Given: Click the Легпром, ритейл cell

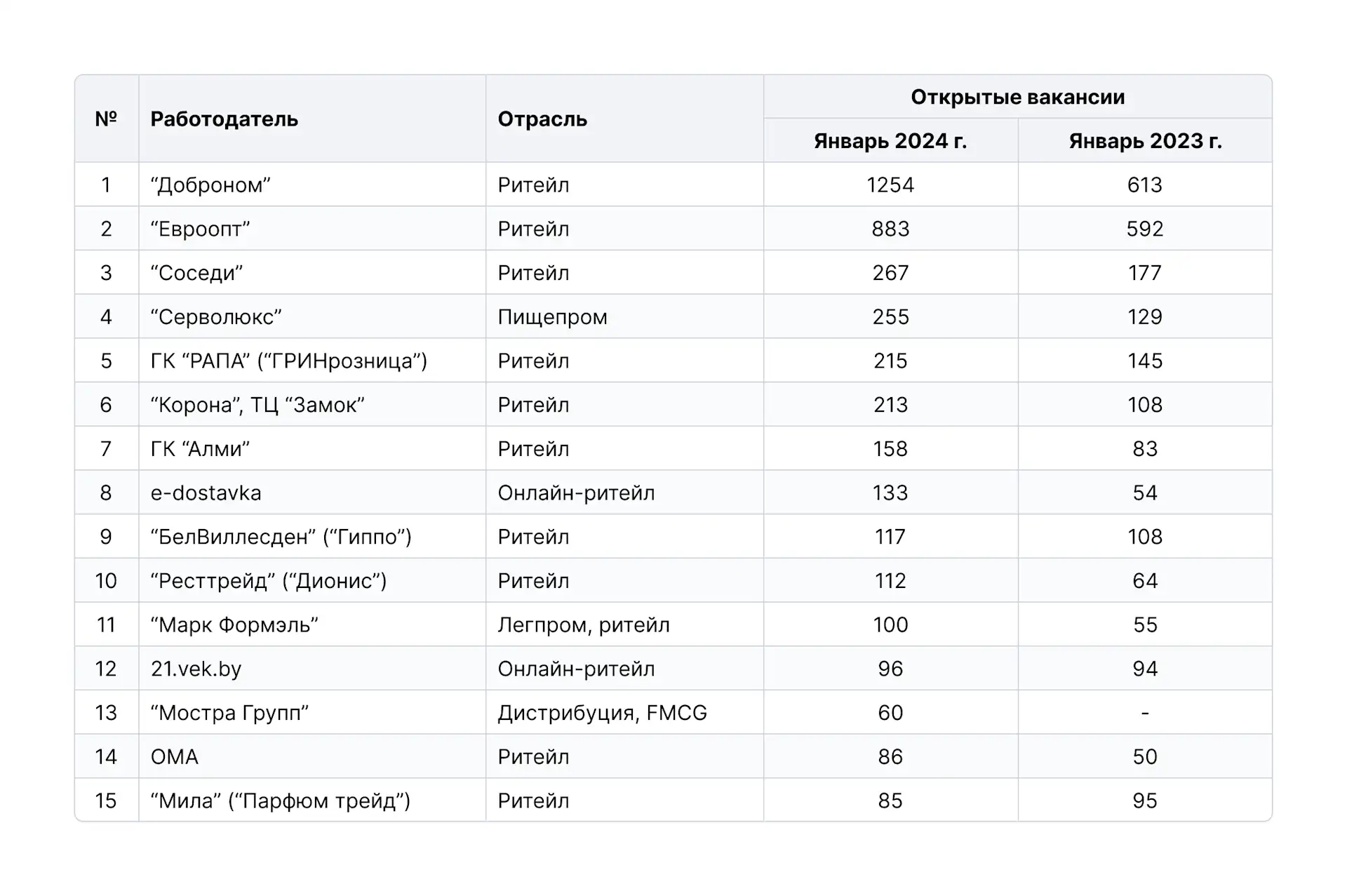Looking at the screenshot, I should coord(583,625).
